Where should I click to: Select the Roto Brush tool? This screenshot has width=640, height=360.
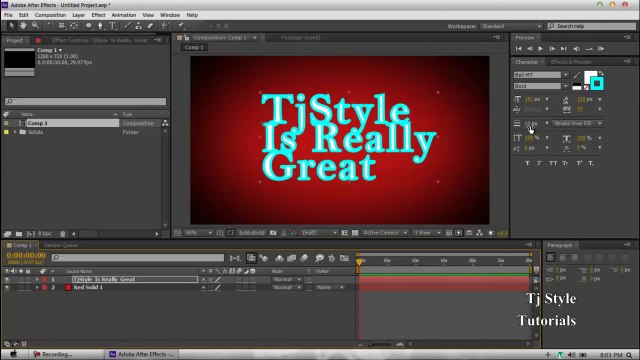coord(165,26)
